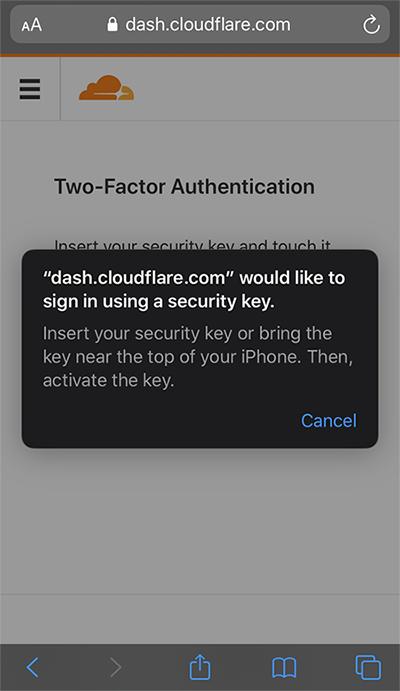This screenshot has width=400, height=691.
Task: Select the dash.cloudflare.com URL text
Action: pos(208,24)
